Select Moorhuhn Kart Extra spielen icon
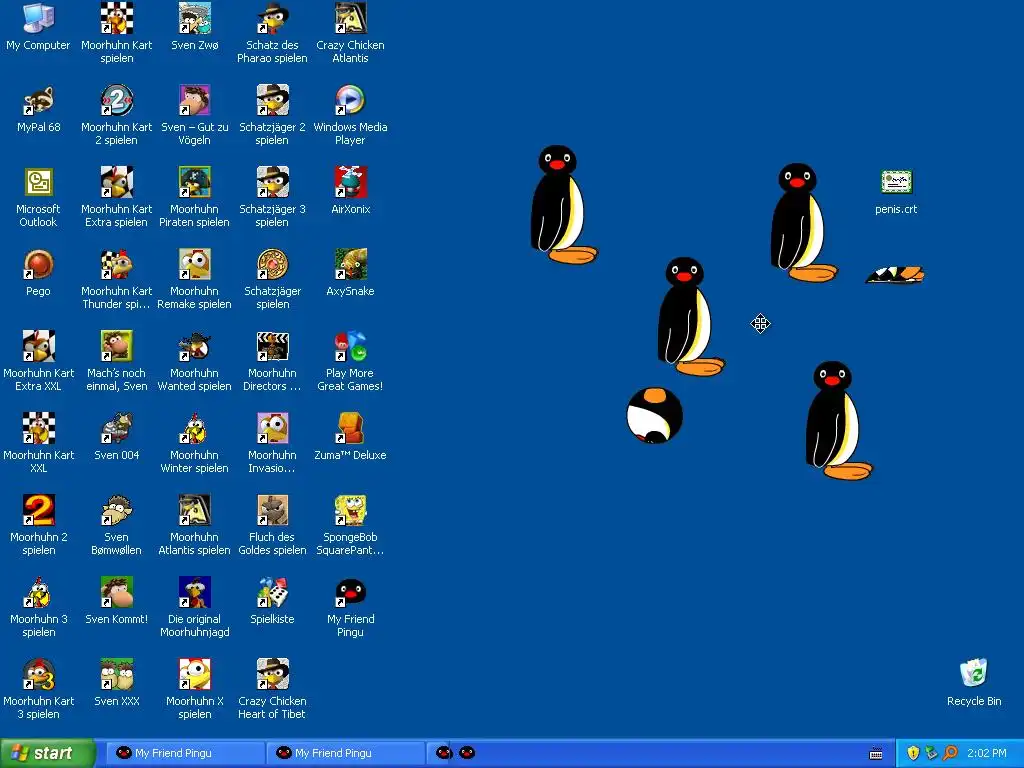This screenshot has width=1024, height=768. [116, 182]
